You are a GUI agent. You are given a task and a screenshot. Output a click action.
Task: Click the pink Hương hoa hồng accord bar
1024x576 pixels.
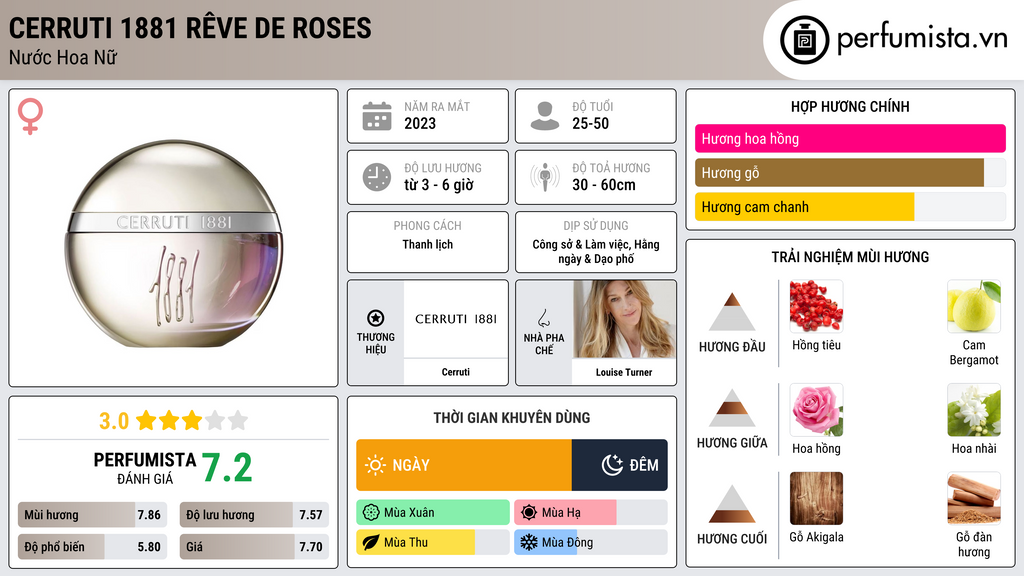pos(850,138)
